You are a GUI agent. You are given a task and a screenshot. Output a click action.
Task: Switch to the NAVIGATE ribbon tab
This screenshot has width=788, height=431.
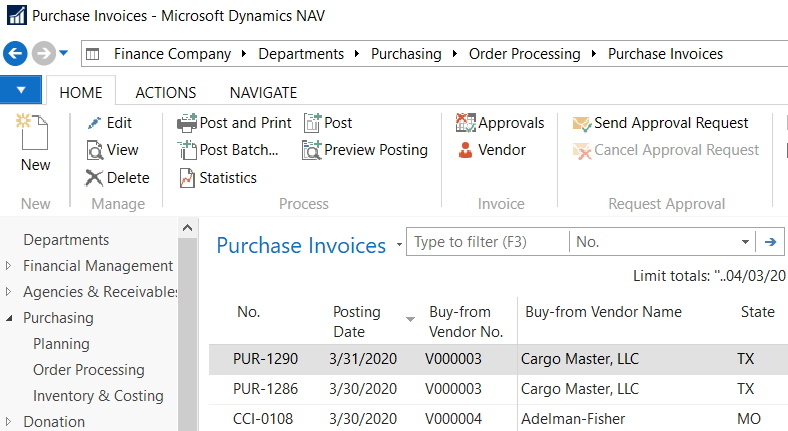[x=263, y=92]
